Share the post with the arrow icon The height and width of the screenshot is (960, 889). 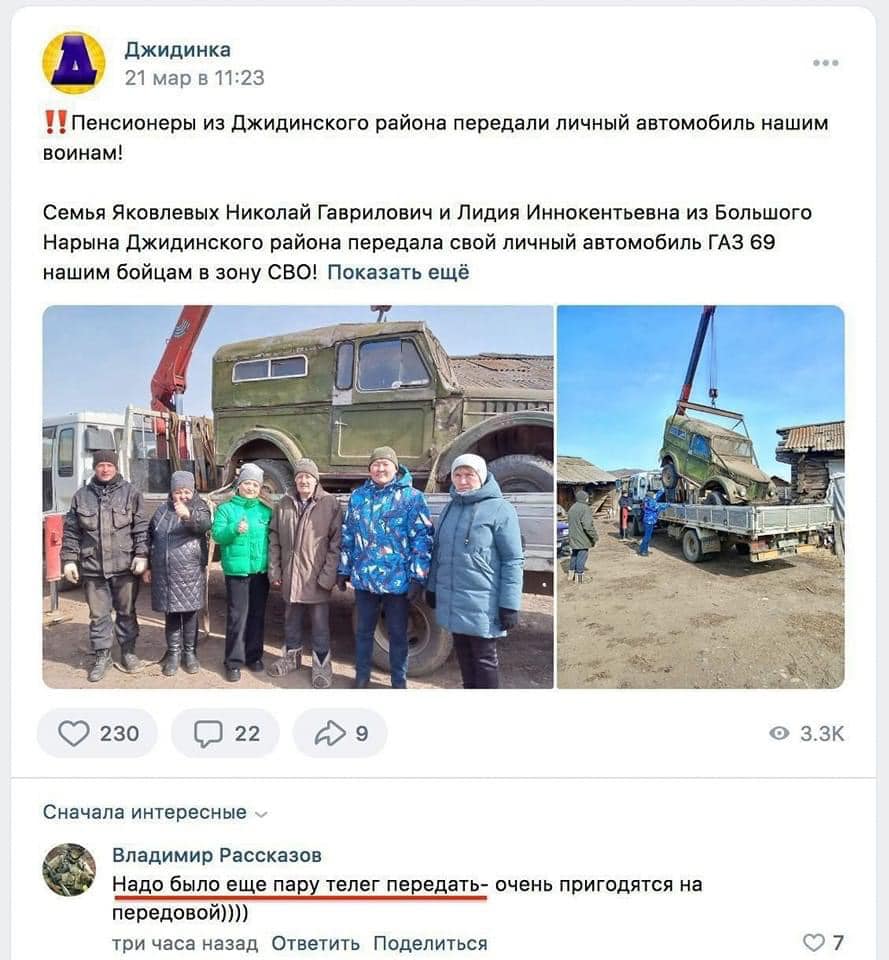tap(330, 733)
